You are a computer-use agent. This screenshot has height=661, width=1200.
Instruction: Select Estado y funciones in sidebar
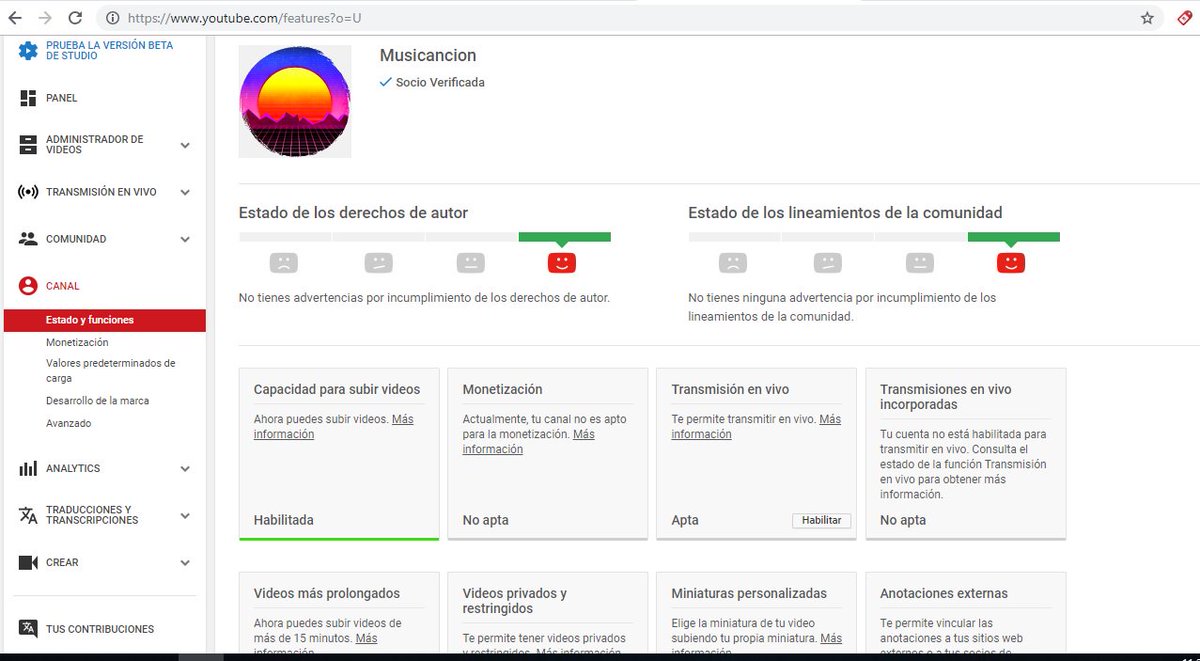point(105,320)
